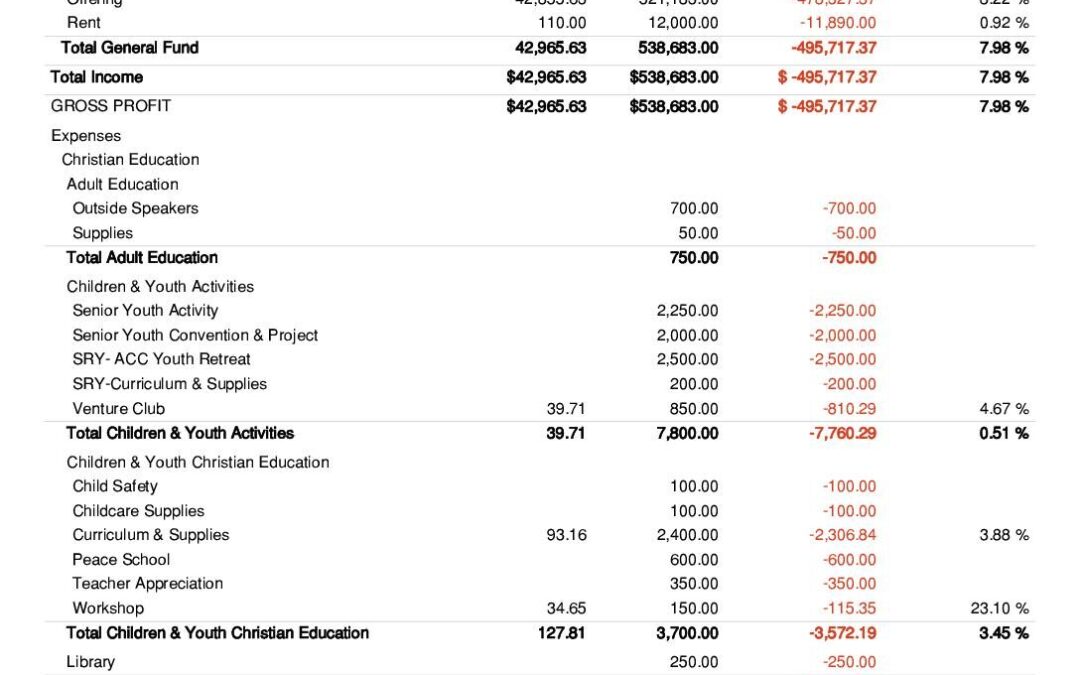1080x675 pixels.
Task: Select the GROSS PROFIT label
Action: 111,106
